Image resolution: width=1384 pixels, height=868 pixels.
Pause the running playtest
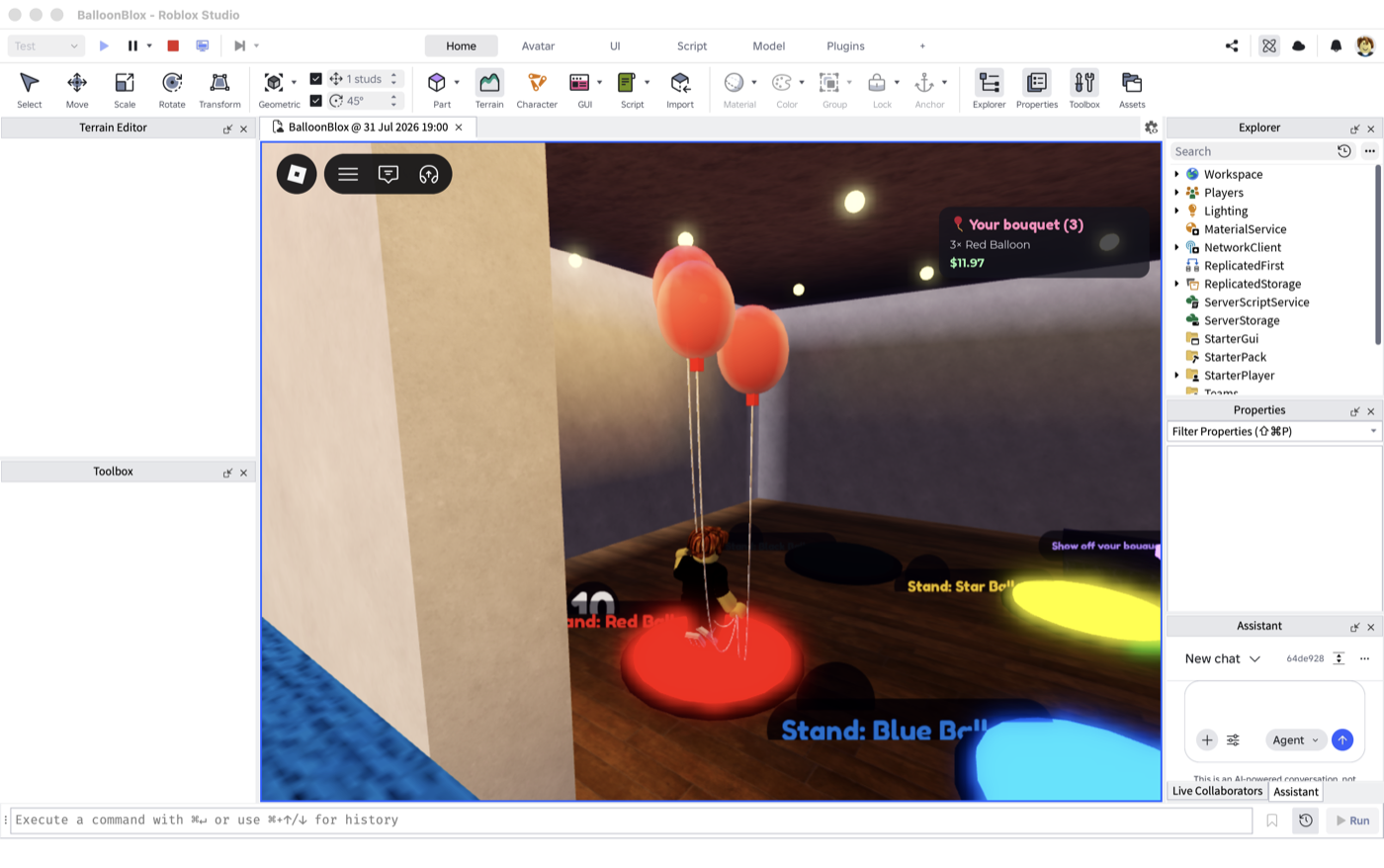[132, 45]
